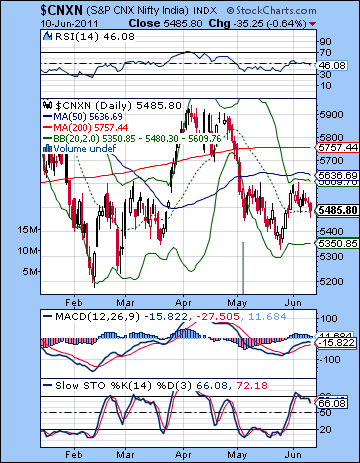
Task: Click the $CNXN ticker title at top
Action: pos(61,10)
